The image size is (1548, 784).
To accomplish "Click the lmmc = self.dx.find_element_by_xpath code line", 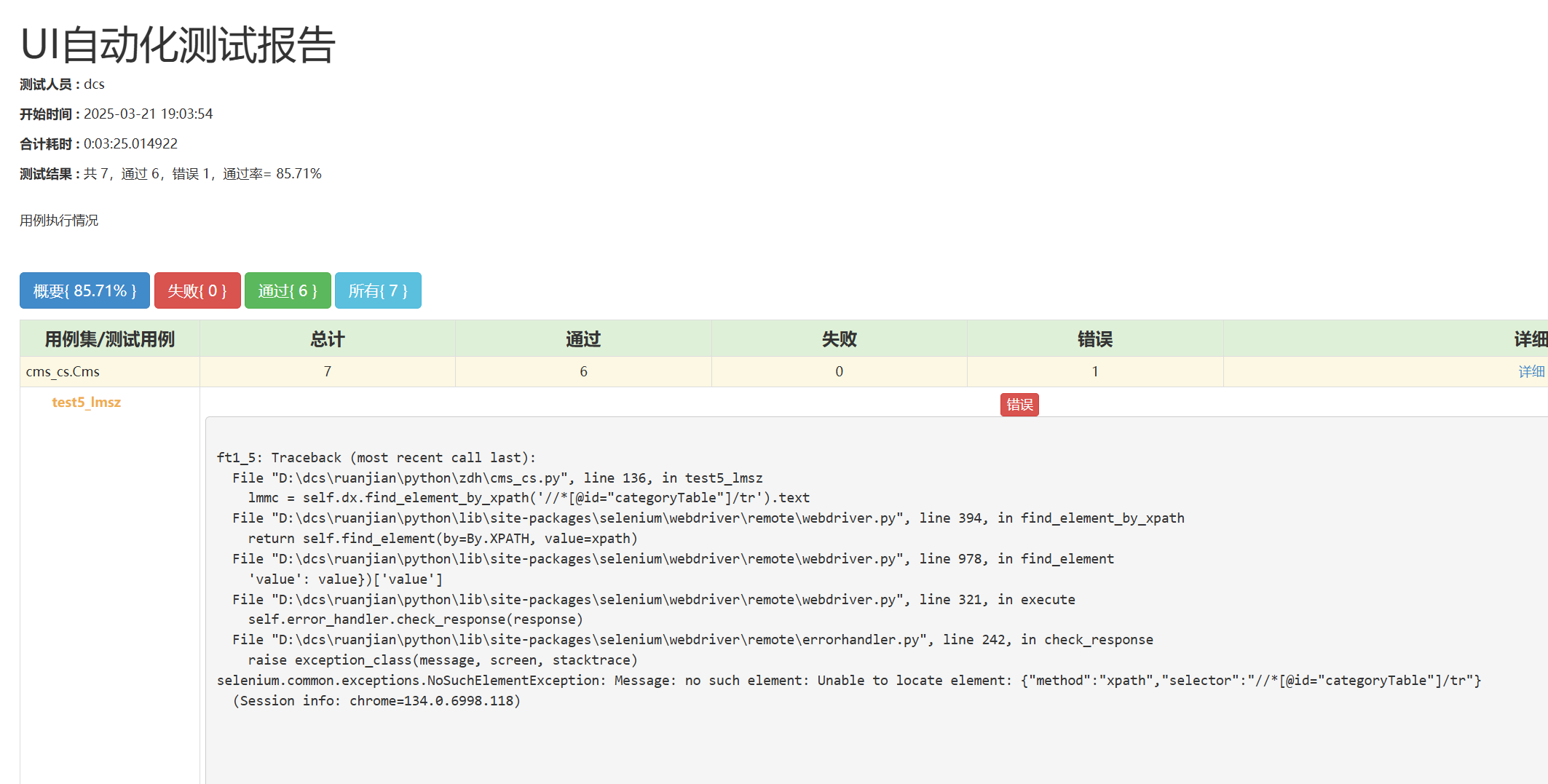I will [x=529, y=498].
